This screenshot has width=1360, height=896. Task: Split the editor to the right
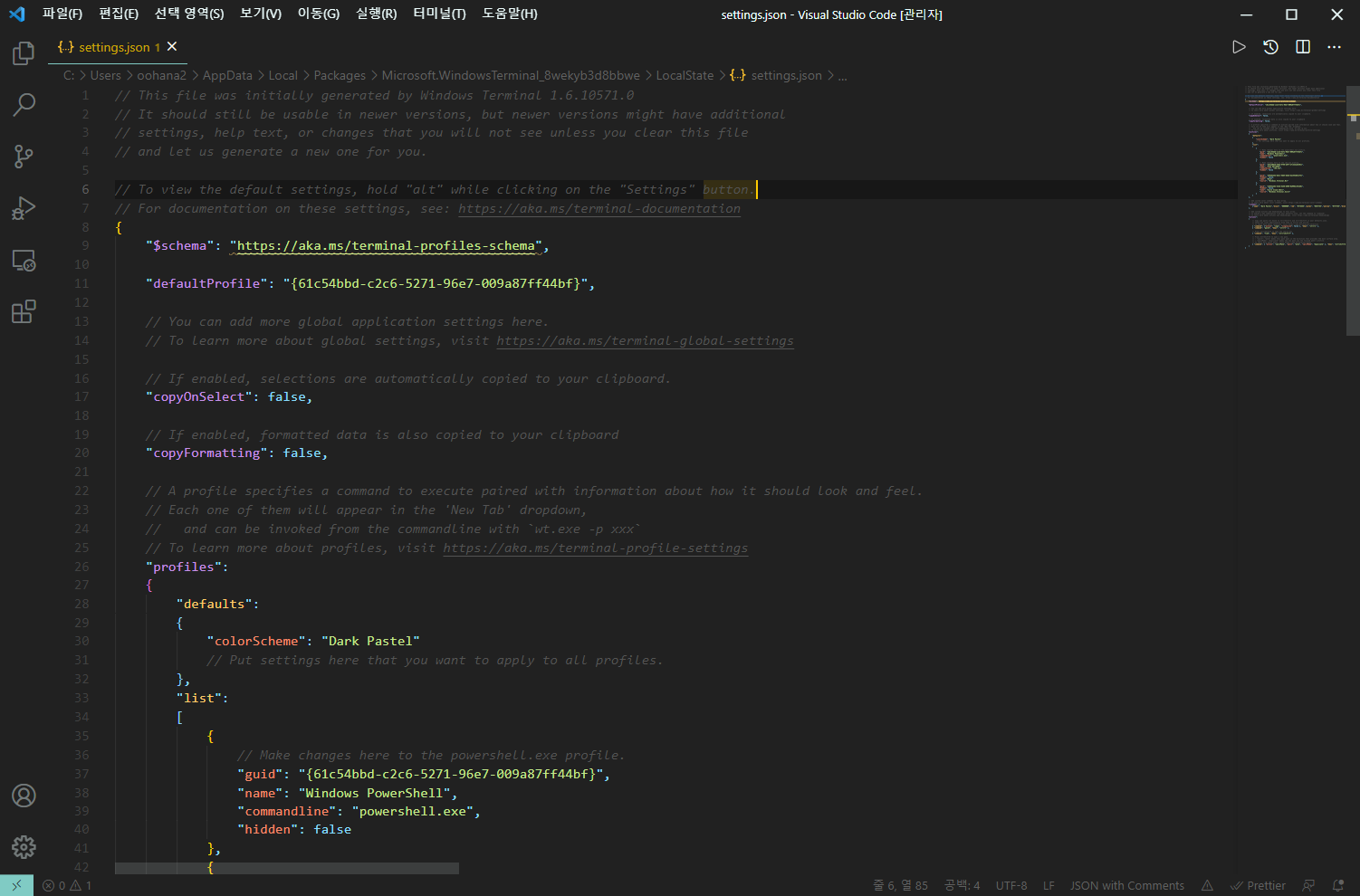[x=1303, y=47]
